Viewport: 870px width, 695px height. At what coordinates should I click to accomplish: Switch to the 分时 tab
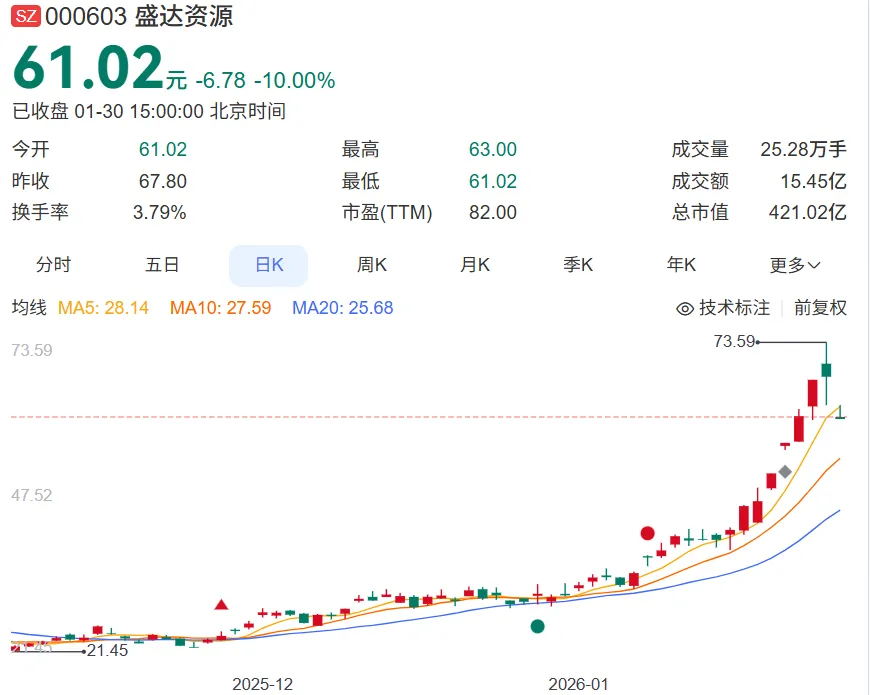pos(54,265)
